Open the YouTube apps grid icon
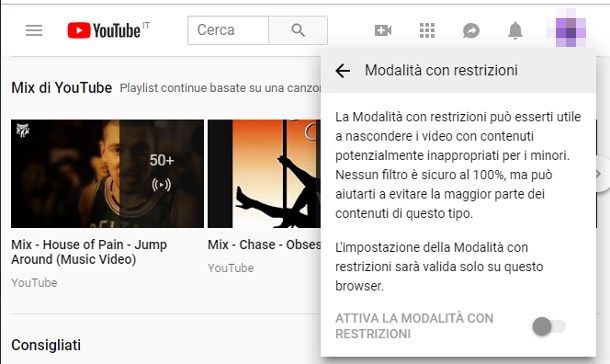This screenshot has width=610, height=364. tap(427, 30)
